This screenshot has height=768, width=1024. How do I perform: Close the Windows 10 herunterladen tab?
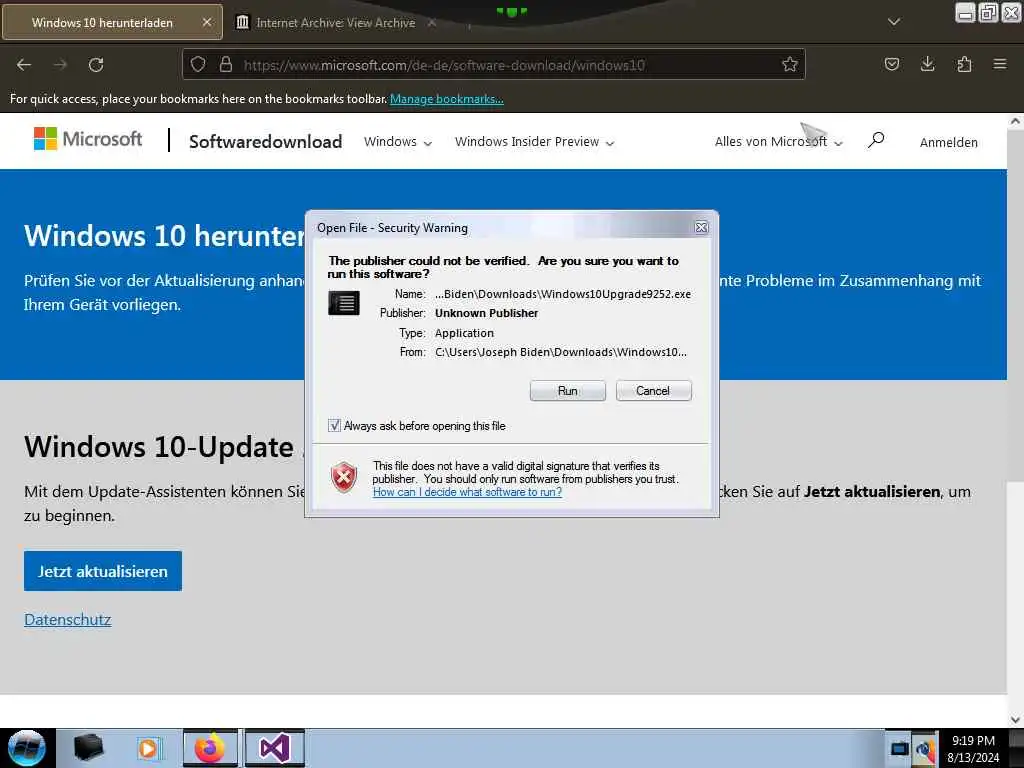coord(207,22)
